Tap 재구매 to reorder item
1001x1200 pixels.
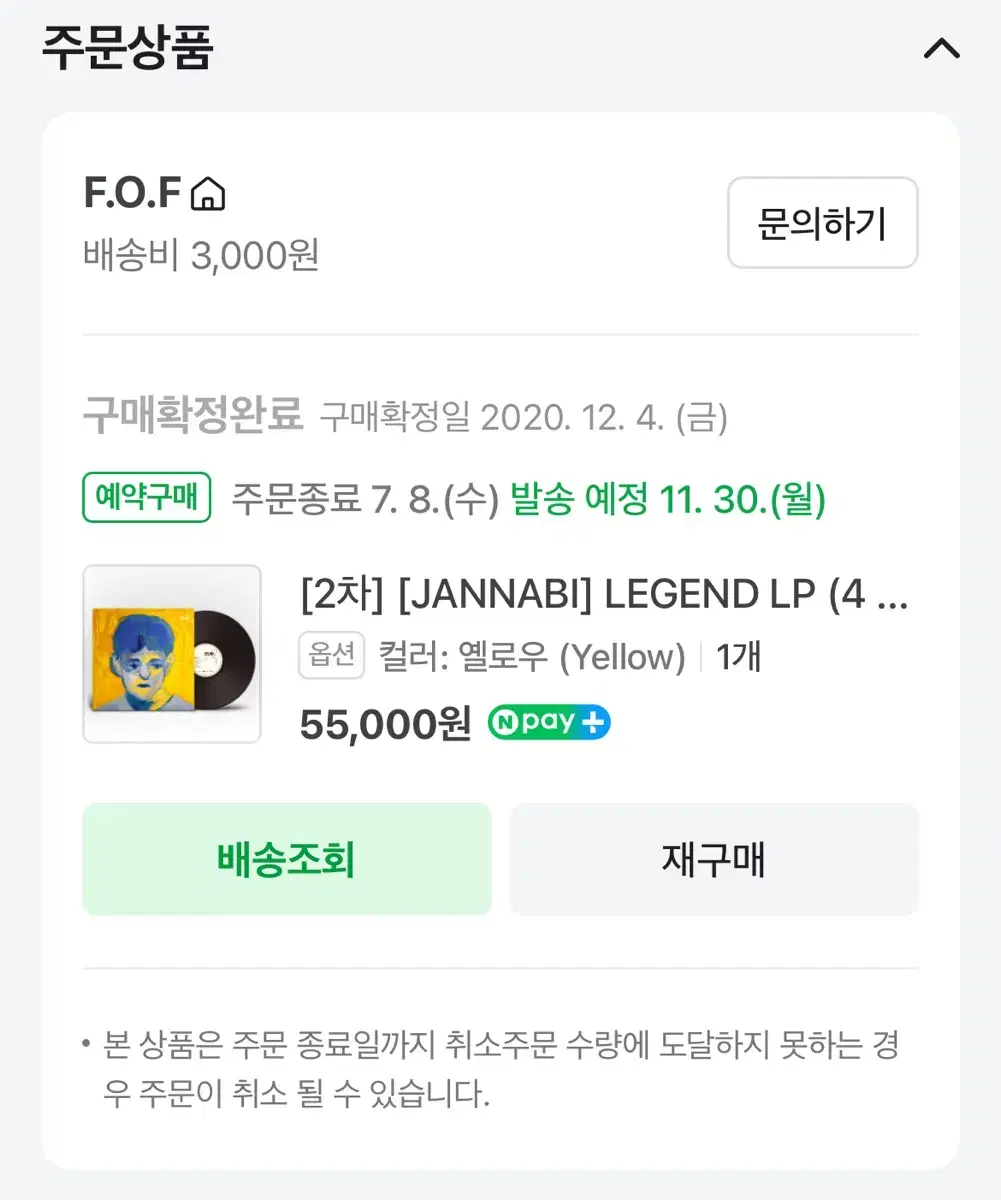714,859
